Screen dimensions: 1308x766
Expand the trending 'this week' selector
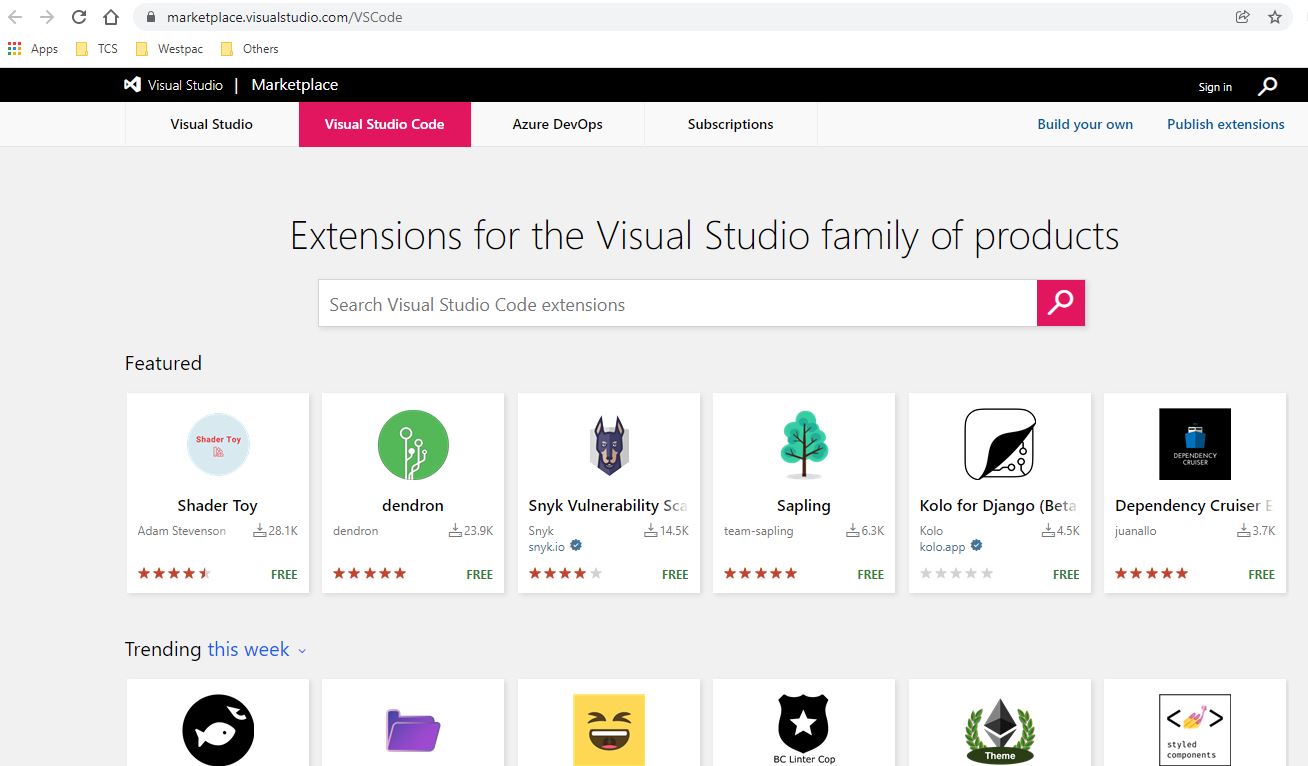[255, 649]
